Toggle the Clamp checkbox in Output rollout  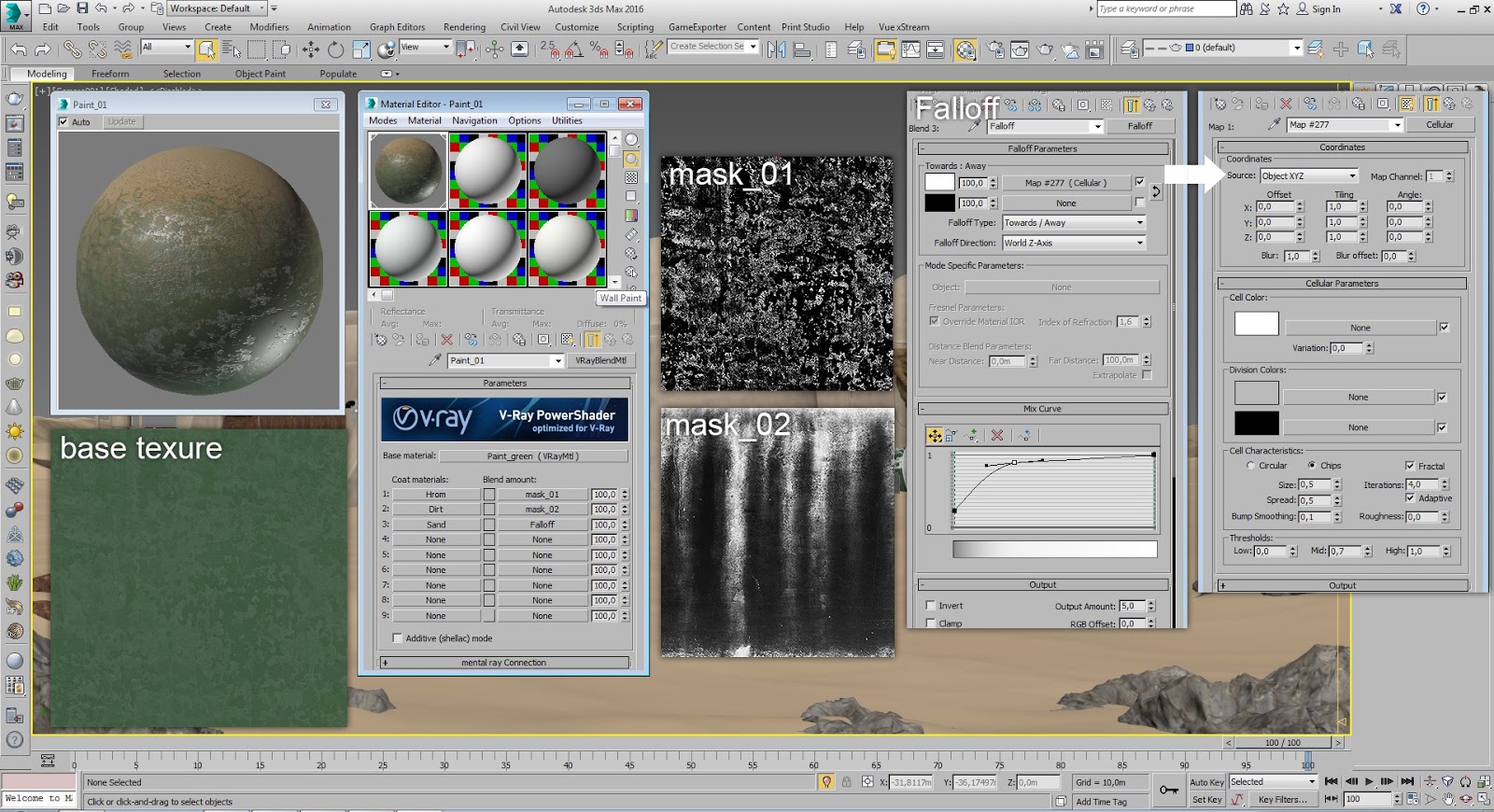(x=931, y=623)
